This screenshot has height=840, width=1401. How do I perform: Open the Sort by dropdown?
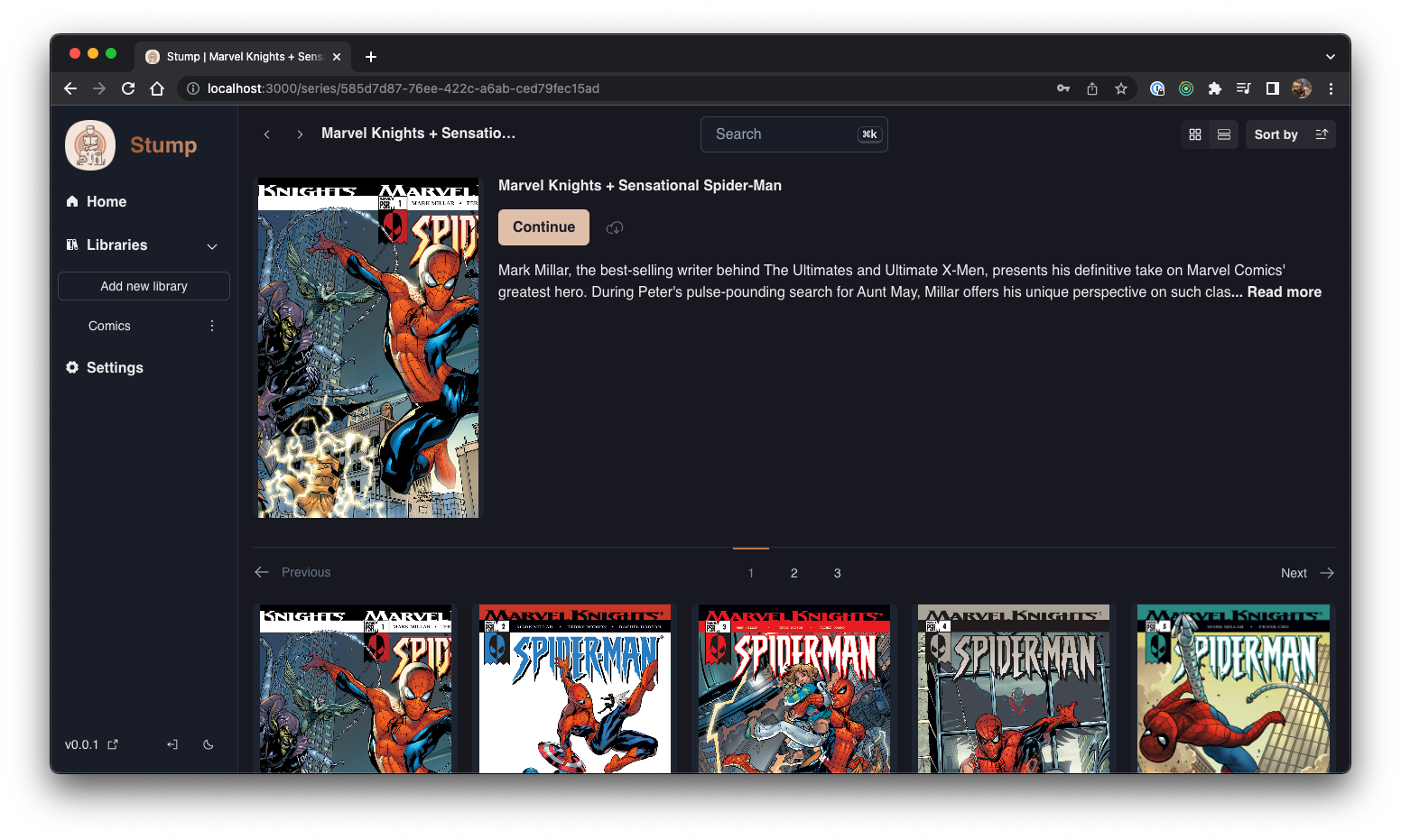(1276, 134)
